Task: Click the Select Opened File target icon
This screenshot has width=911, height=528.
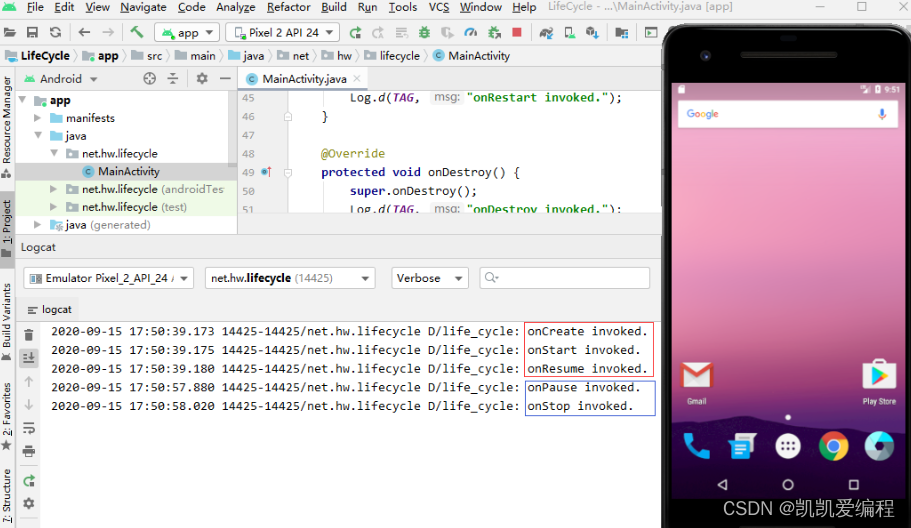Action: (150, 78)
